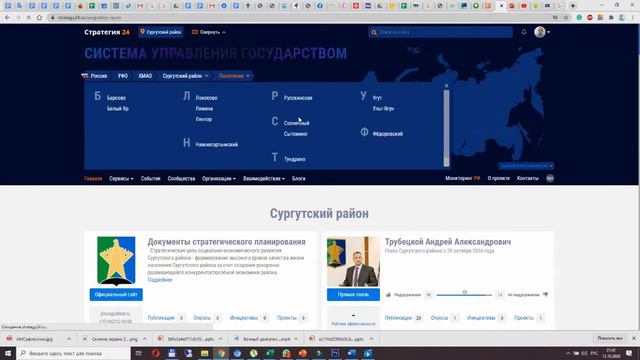This screenshot has height=360, width=640.
Task: Open Мониторинг РФ link
Action: pos(463,178)
